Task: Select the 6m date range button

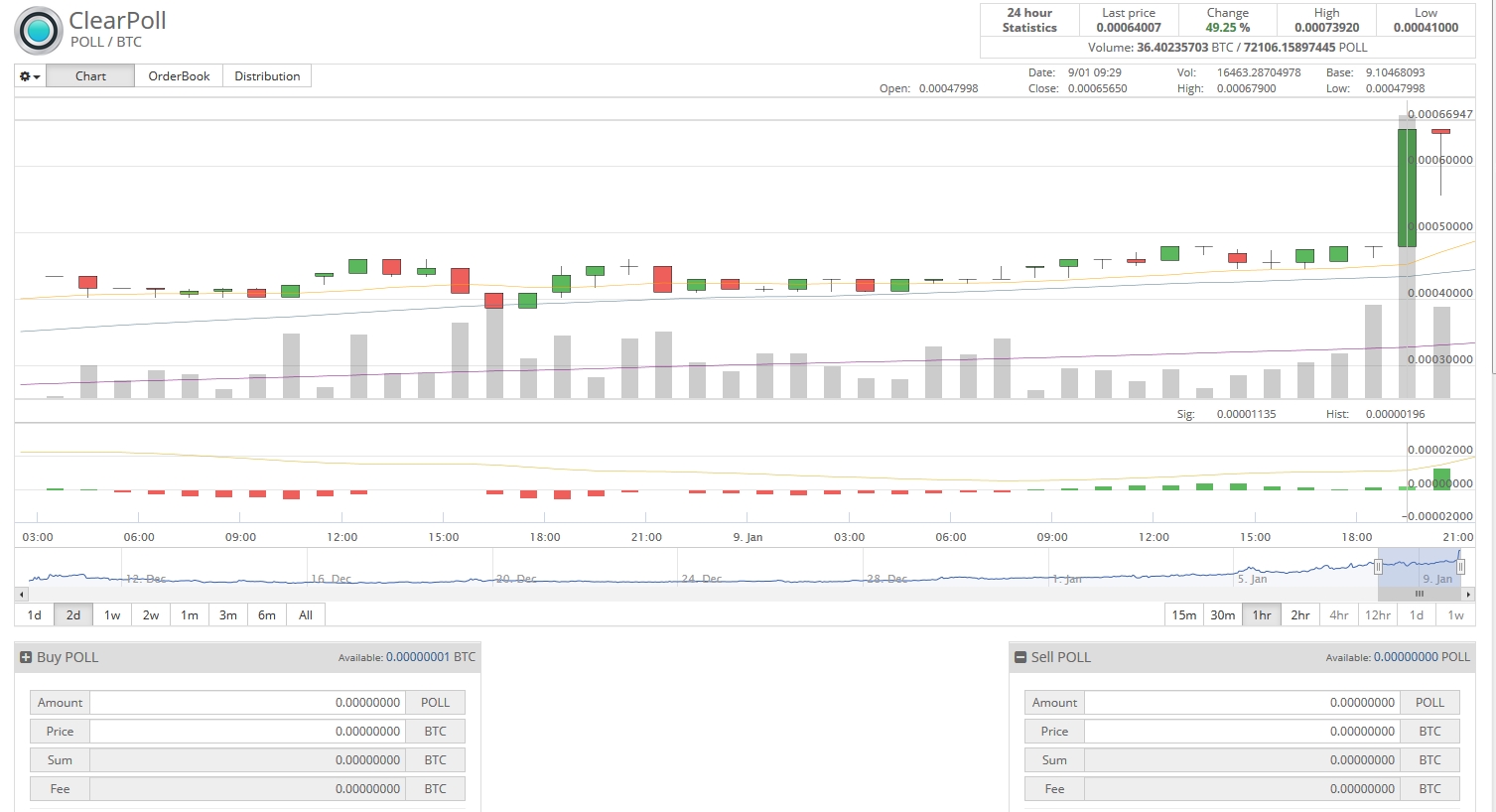Action: pos(267,615)
